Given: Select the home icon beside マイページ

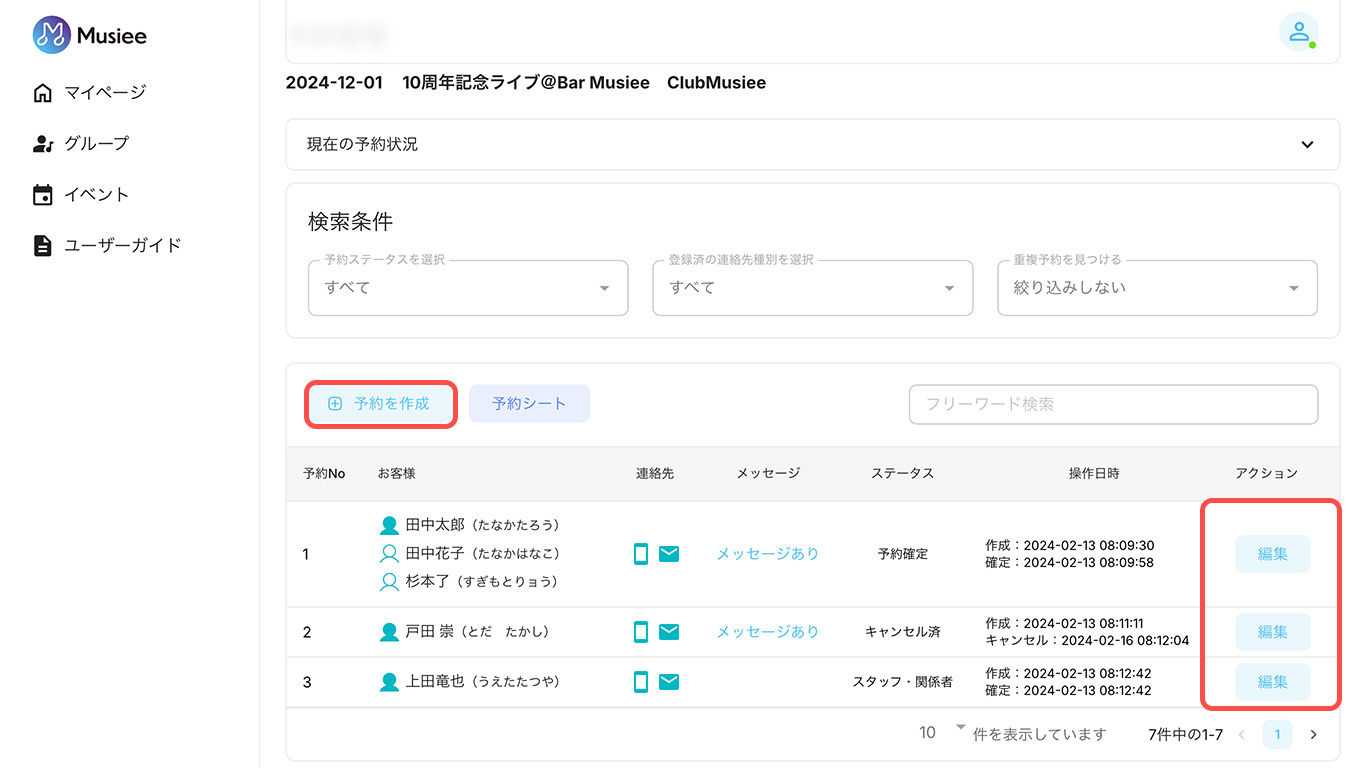Looking at the screenshot, I should click(x=42, y=91).
